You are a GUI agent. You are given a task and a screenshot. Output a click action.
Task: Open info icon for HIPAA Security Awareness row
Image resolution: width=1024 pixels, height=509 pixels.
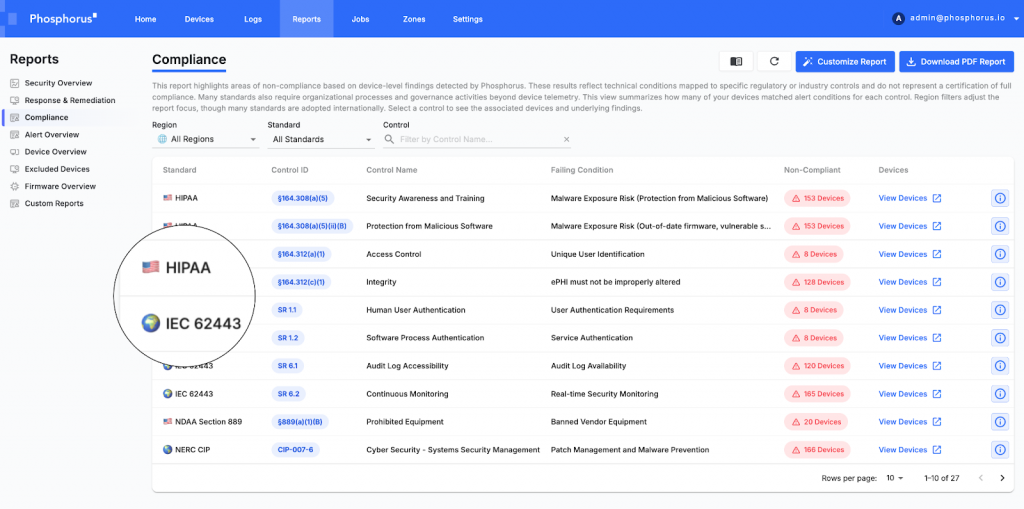coord(999,199)
